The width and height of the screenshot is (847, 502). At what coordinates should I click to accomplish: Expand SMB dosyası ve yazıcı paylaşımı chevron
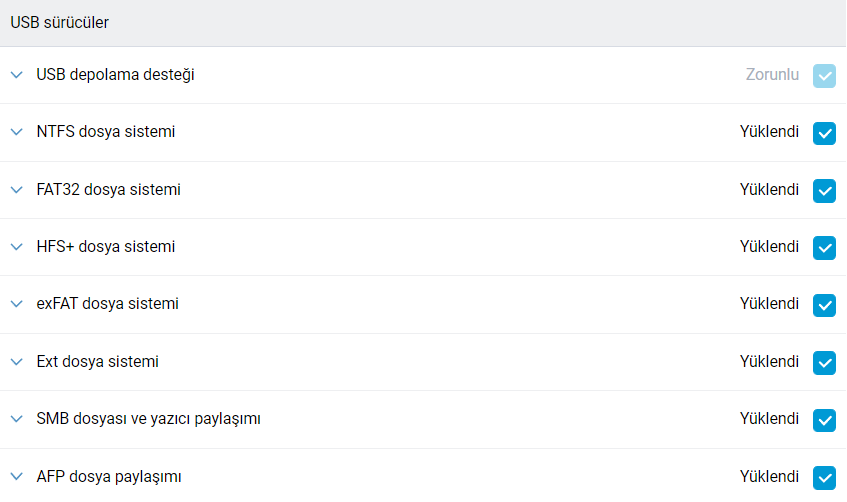[x=16, y=419]
